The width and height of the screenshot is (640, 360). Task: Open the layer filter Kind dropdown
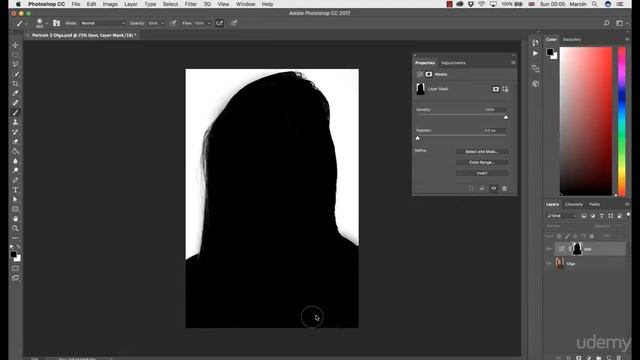[562, 216]
